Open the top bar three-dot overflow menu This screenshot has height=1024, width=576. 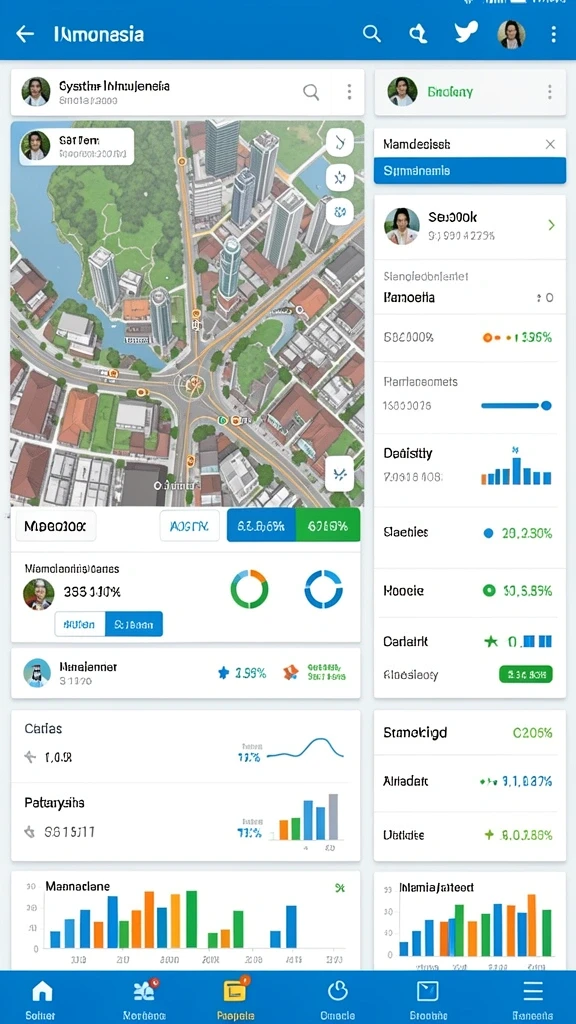tap(553, 34)
